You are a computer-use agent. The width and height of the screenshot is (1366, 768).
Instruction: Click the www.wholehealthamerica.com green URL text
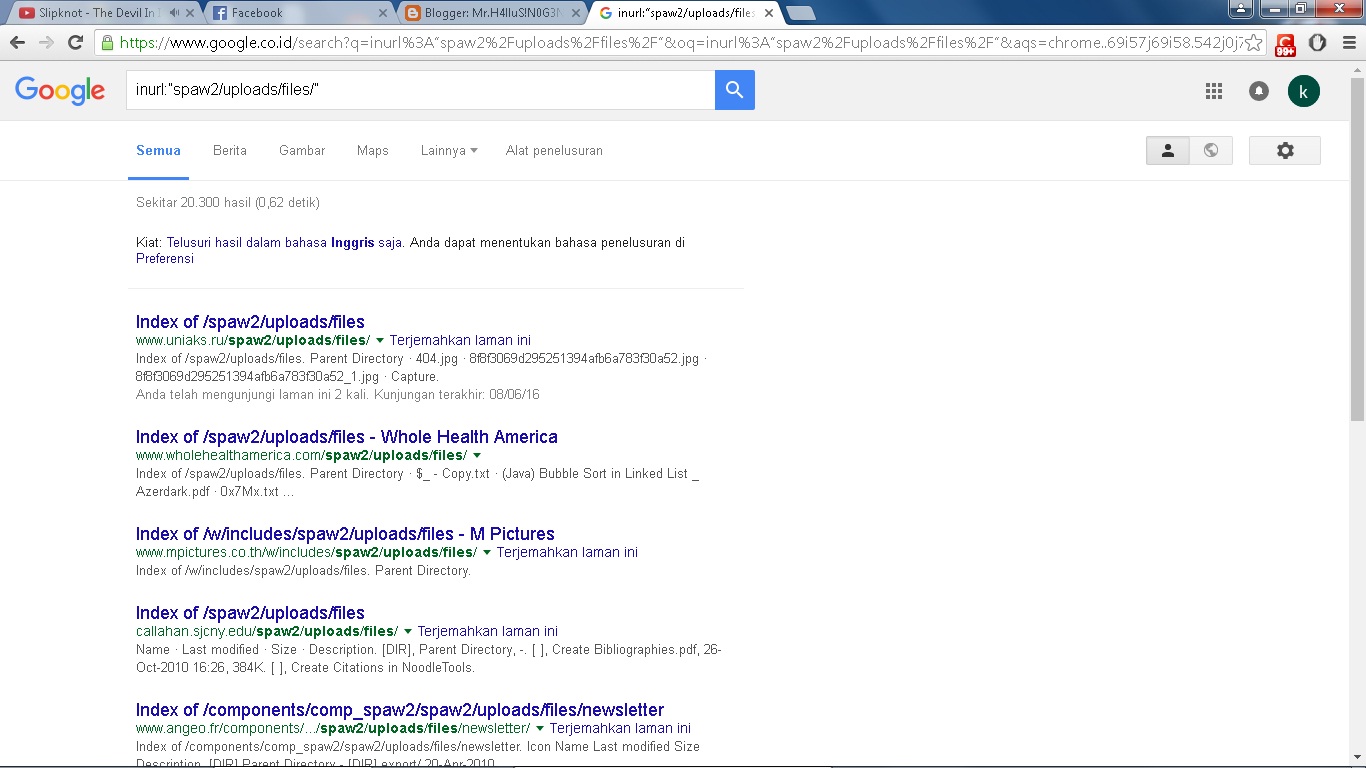point(301,456)
